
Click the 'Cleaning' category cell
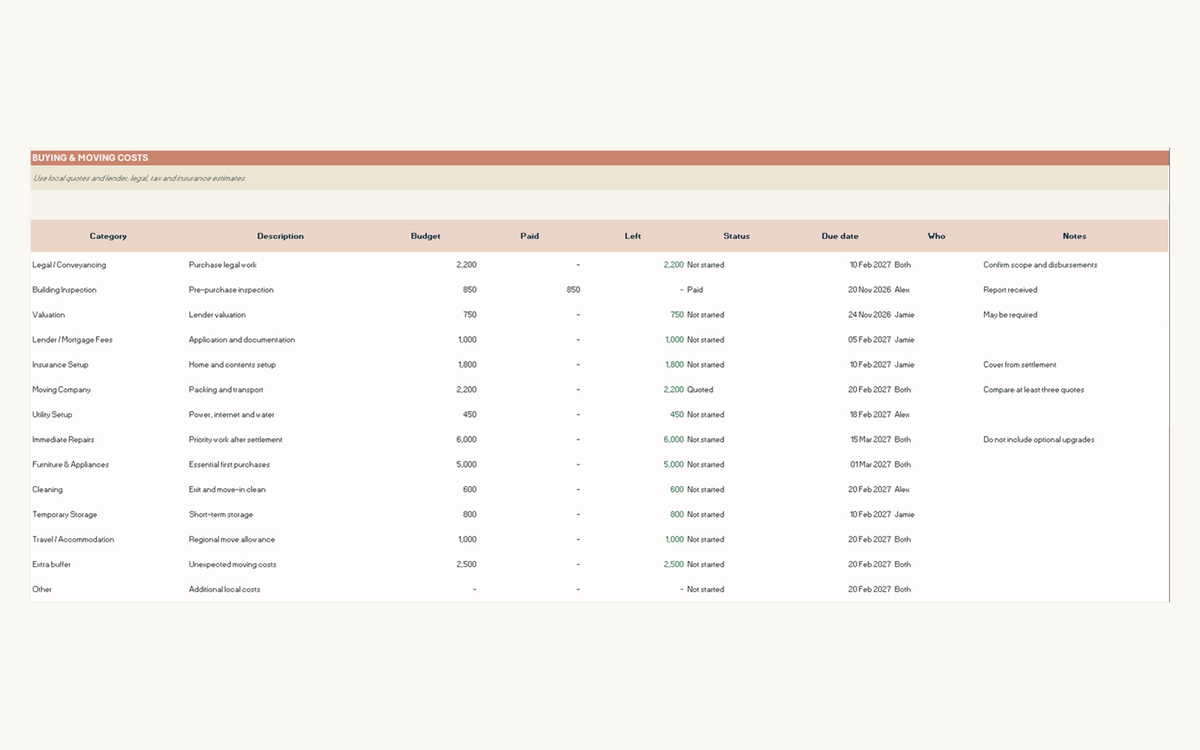47,490
